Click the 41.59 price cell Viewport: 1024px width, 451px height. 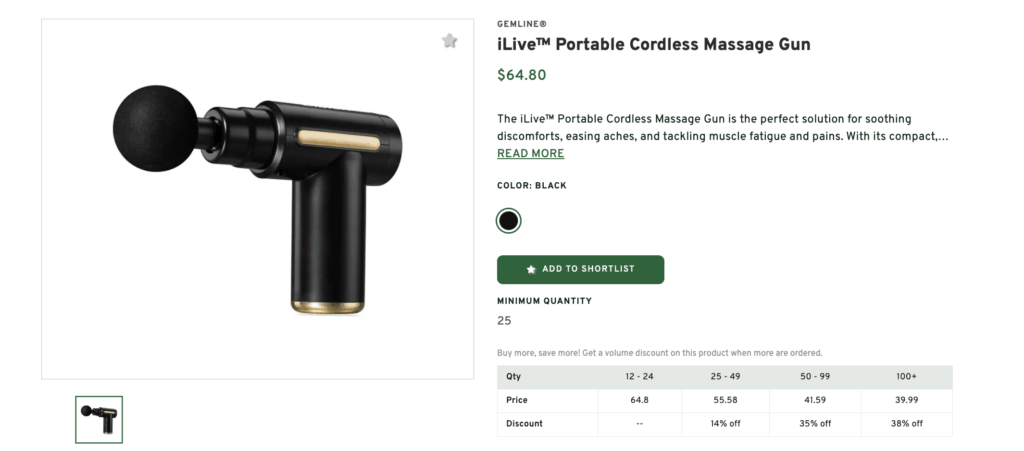[x=814, y=400]
